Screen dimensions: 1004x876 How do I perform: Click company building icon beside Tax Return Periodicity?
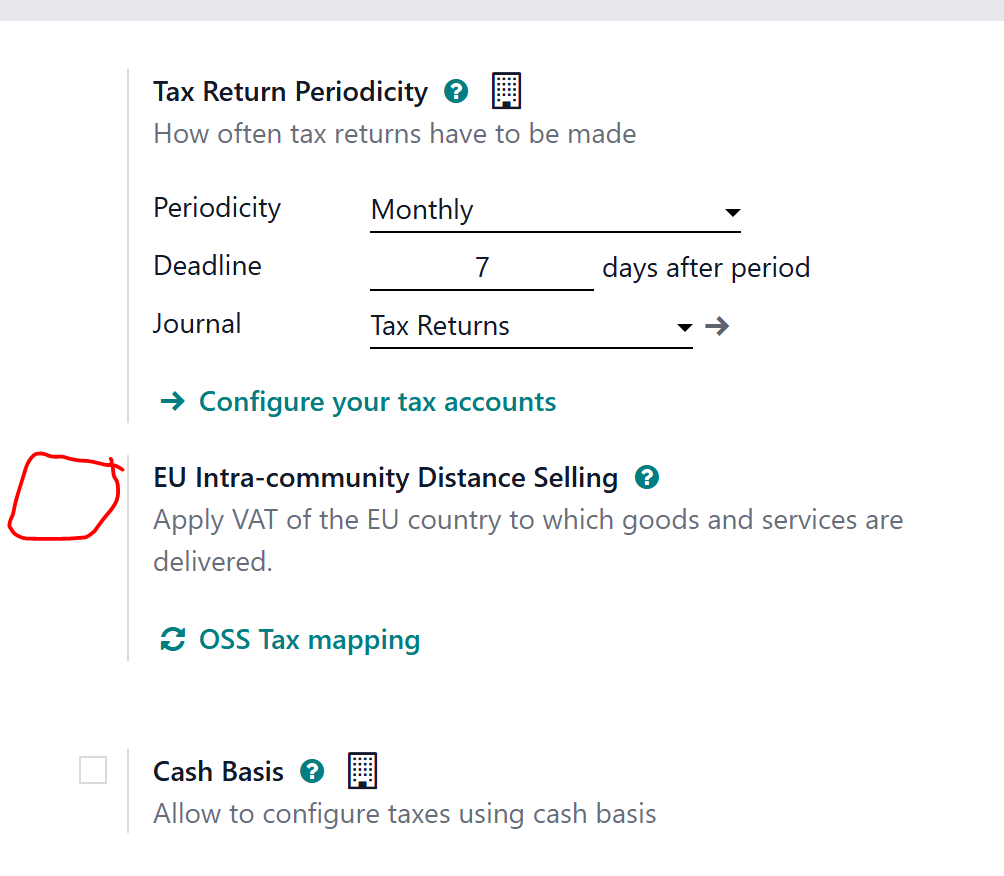point(507,91)
